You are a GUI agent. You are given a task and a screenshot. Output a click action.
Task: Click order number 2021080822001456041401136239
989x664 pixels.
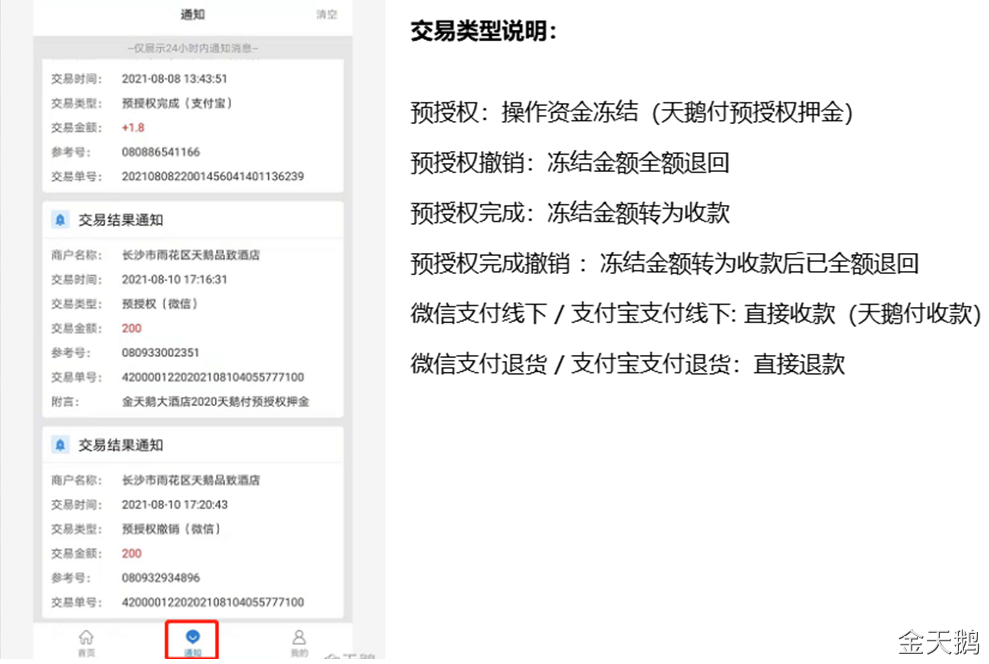coord(213,177)
